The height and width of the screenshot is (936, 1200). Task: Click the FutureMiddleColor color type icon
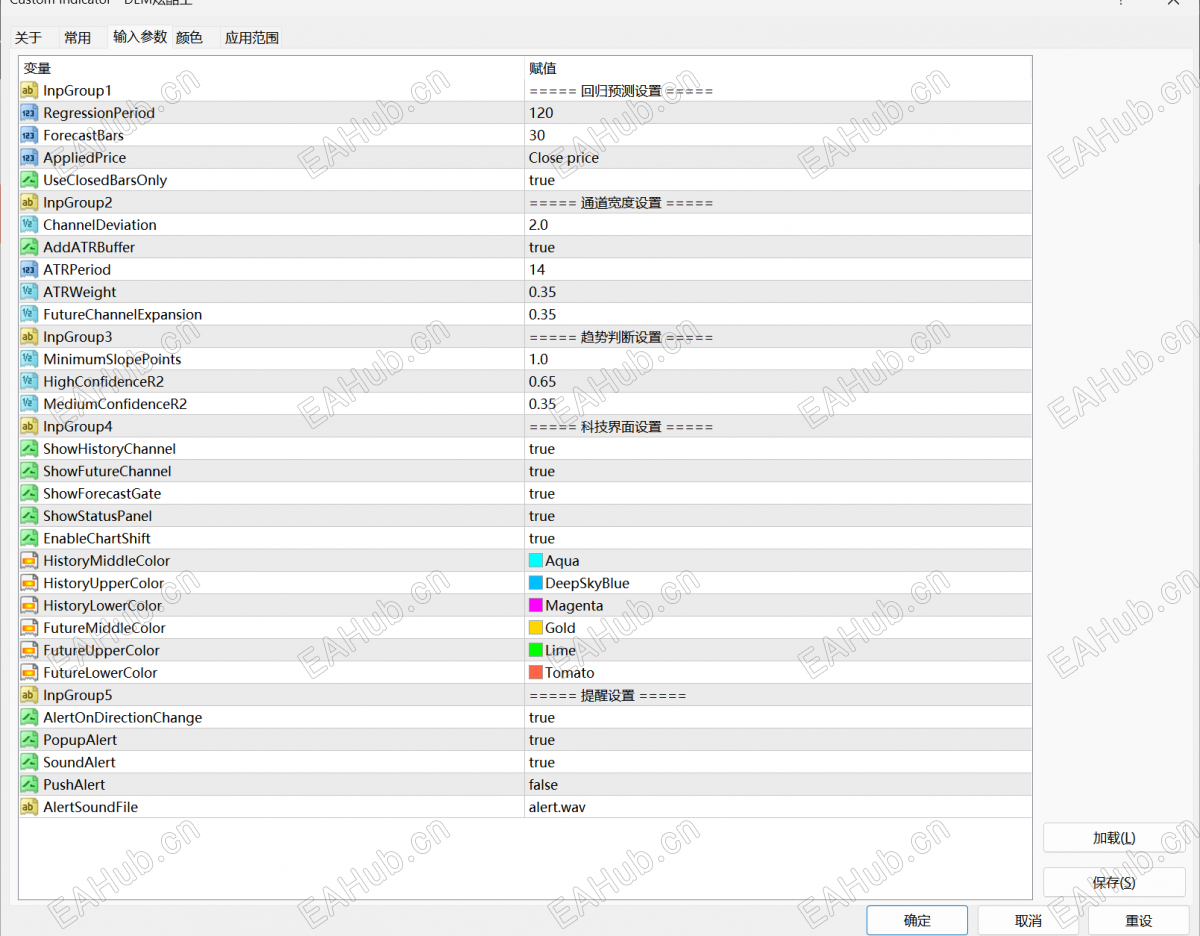click(29, 628)
